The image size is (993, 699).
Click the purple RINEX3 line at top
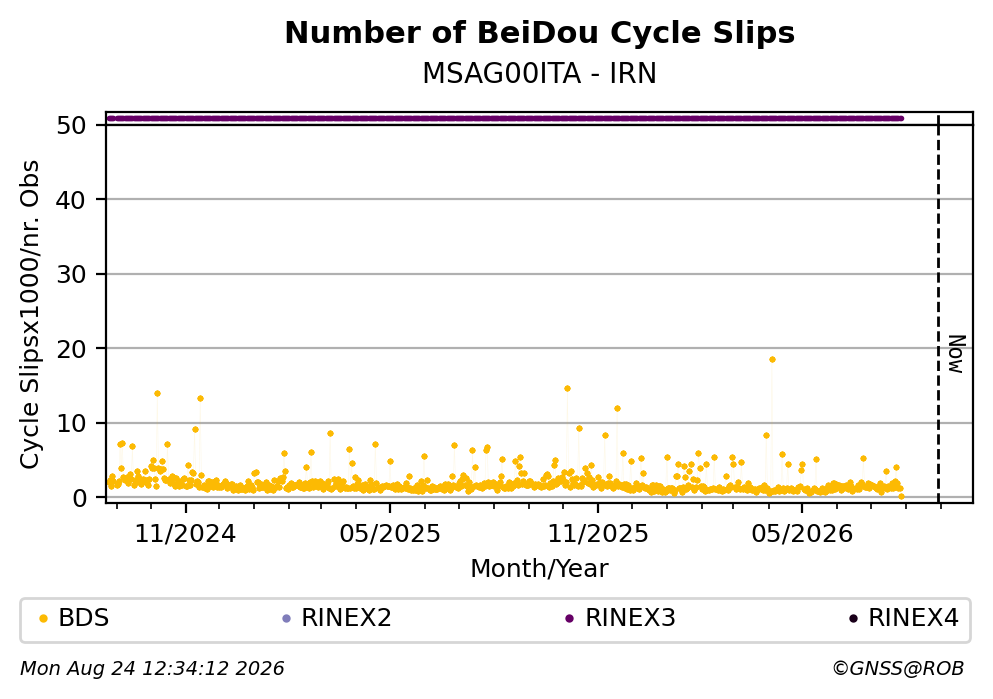(x=505, y=118)
